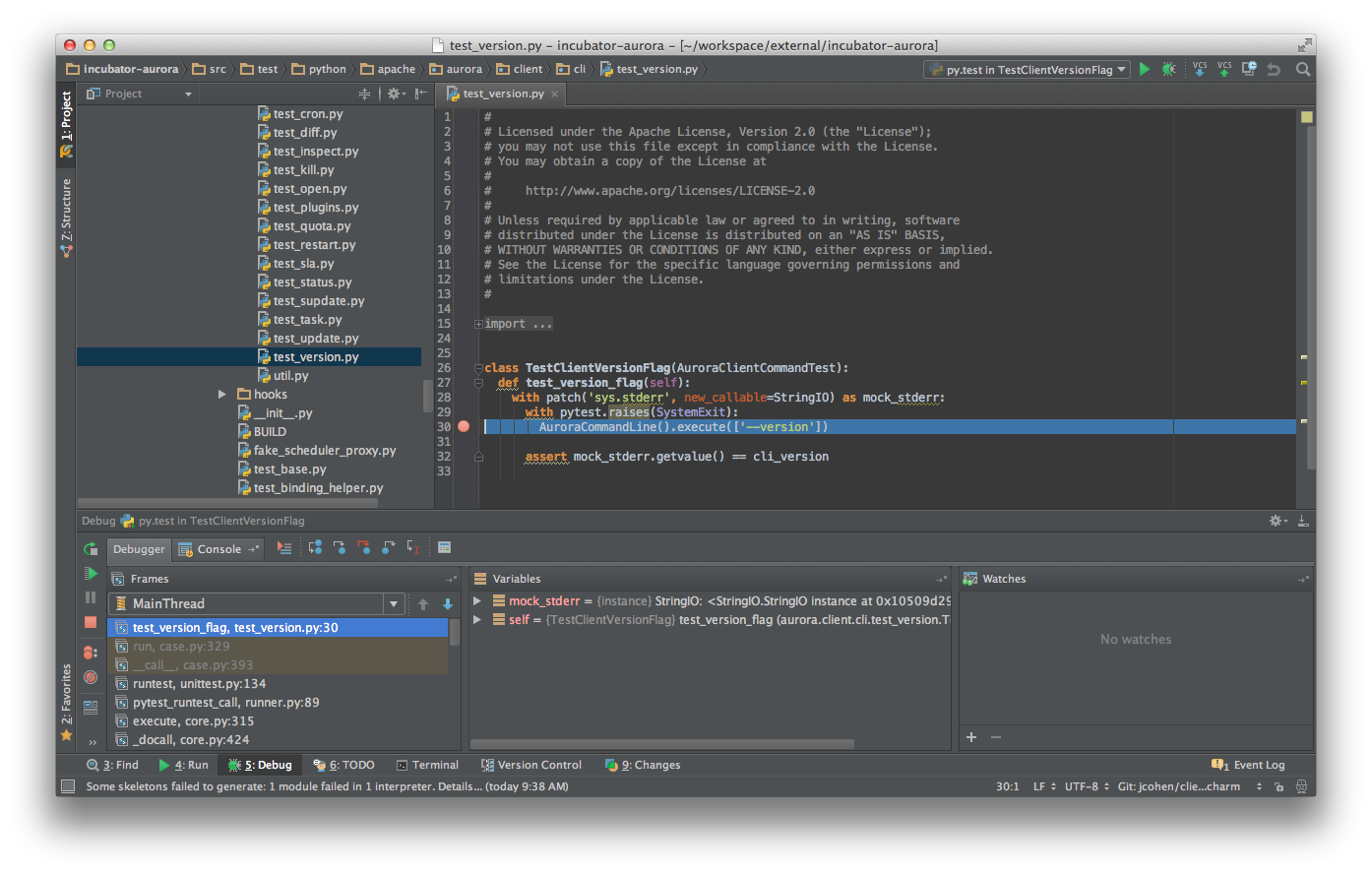Mute all breakpoints
This screenshot has width=1372, height=874.
coord(91,677)
